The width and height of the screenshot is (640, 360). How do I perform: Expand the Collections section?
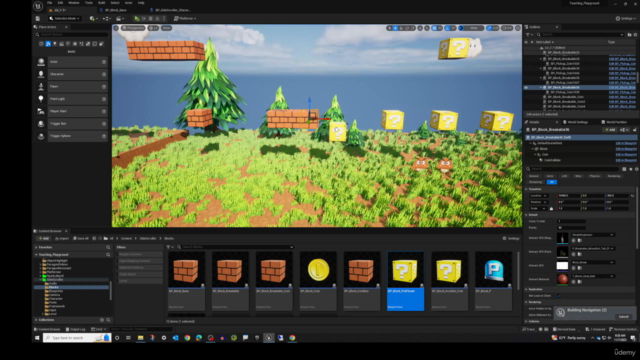[36, 320]
